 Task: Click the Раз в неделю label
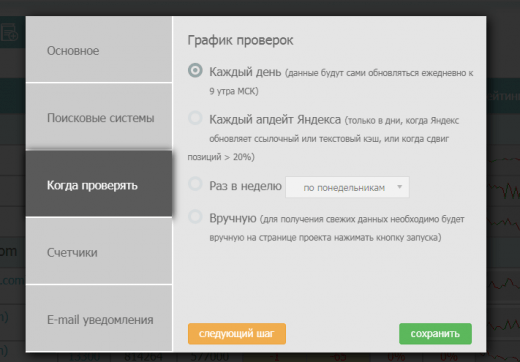(x=245, y=186)
